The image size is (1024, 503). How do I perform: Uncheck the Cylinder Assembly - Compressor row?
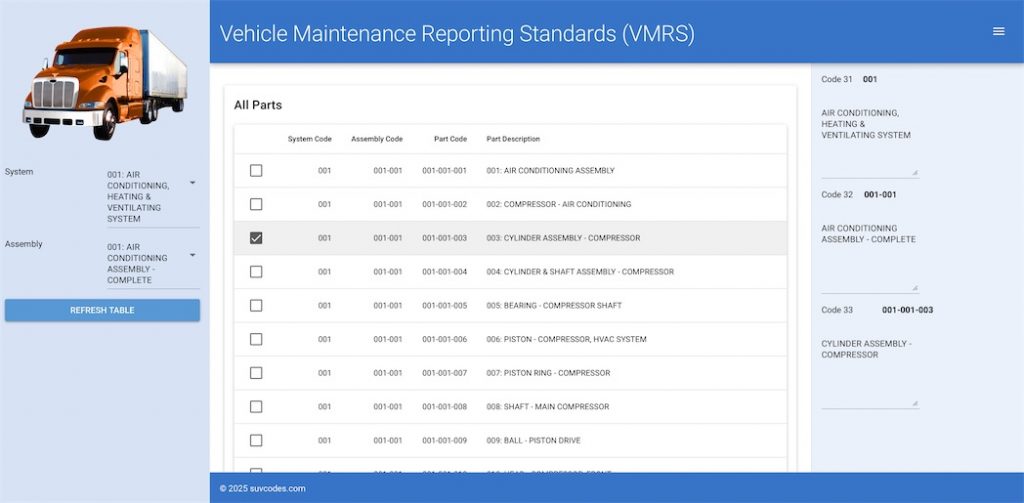click(x=256, y=238)
